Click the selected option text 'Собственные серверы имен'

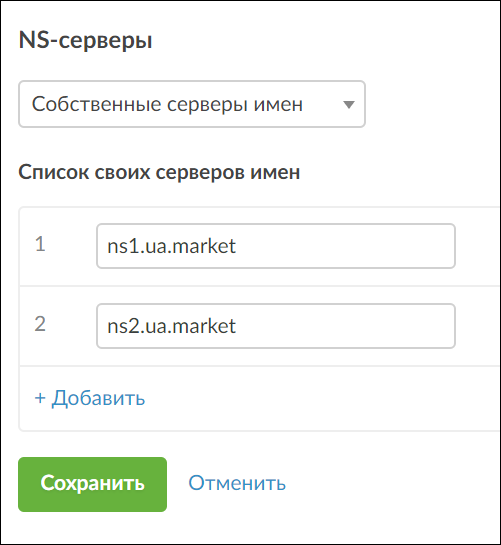[168, 104]
